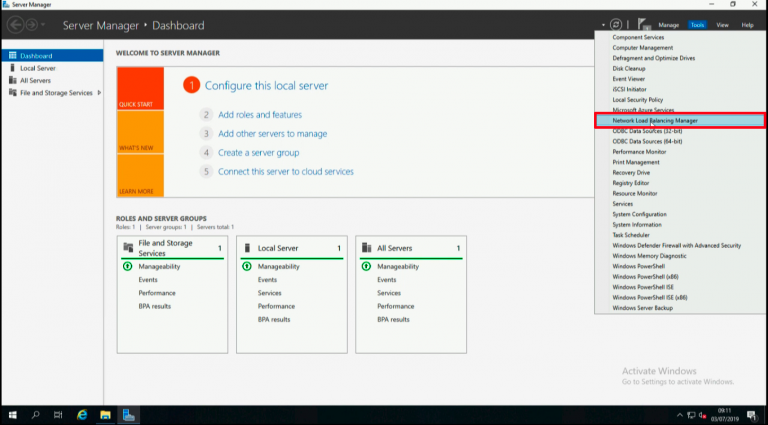
Task: Open Events in Local Server tile
Action: [x=267, y=280]
